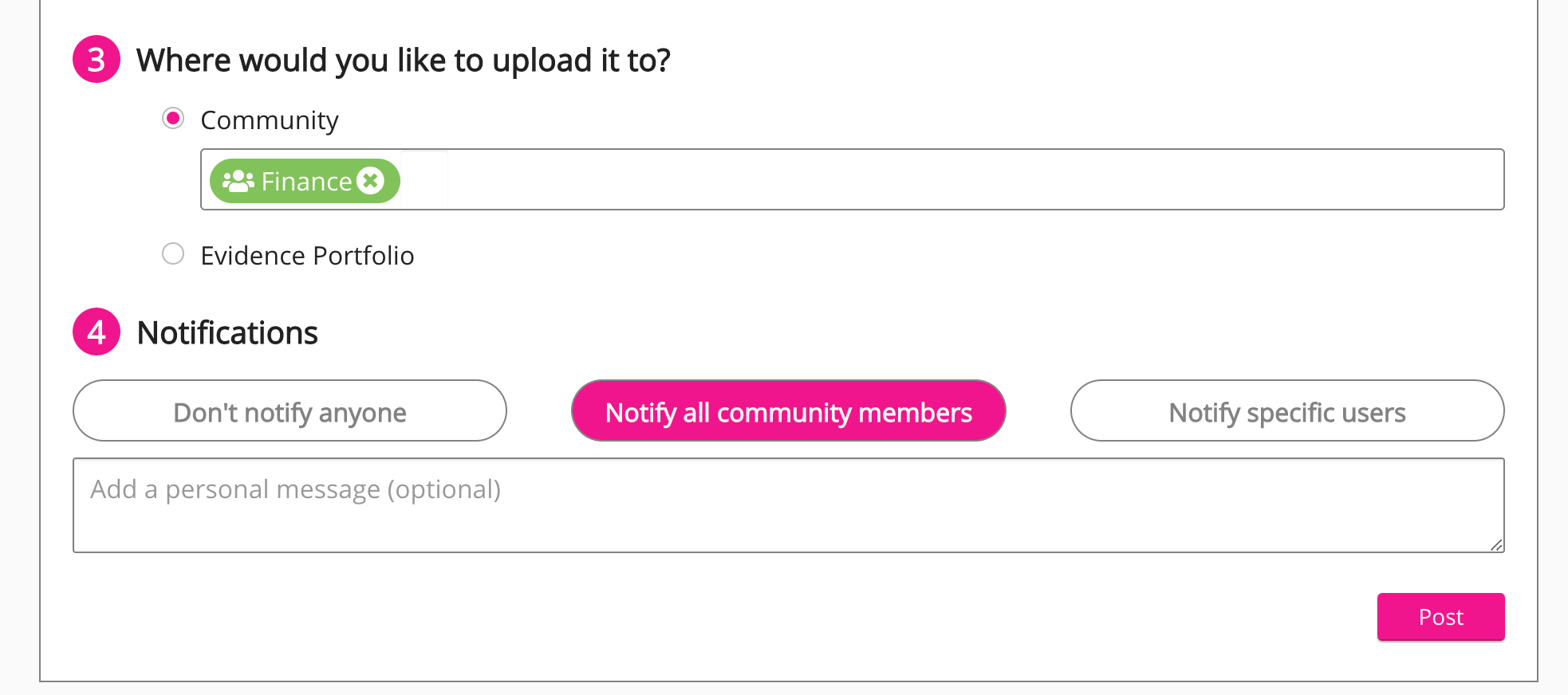Click the 'Add a personal message' placeholder text
The image size is (1568, 695).
click(295, 489)
